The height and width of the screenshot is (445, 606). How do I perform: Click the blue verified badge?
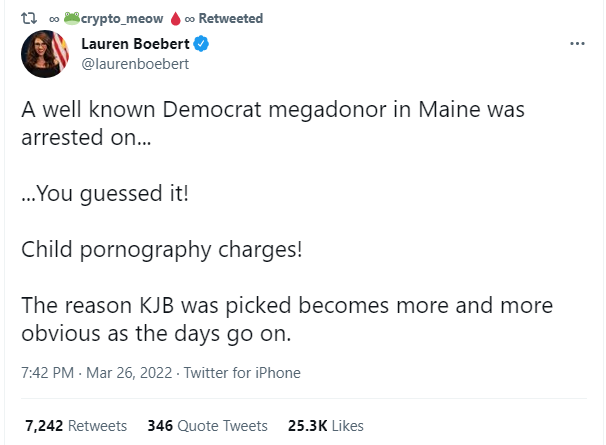tap(200, 45)
